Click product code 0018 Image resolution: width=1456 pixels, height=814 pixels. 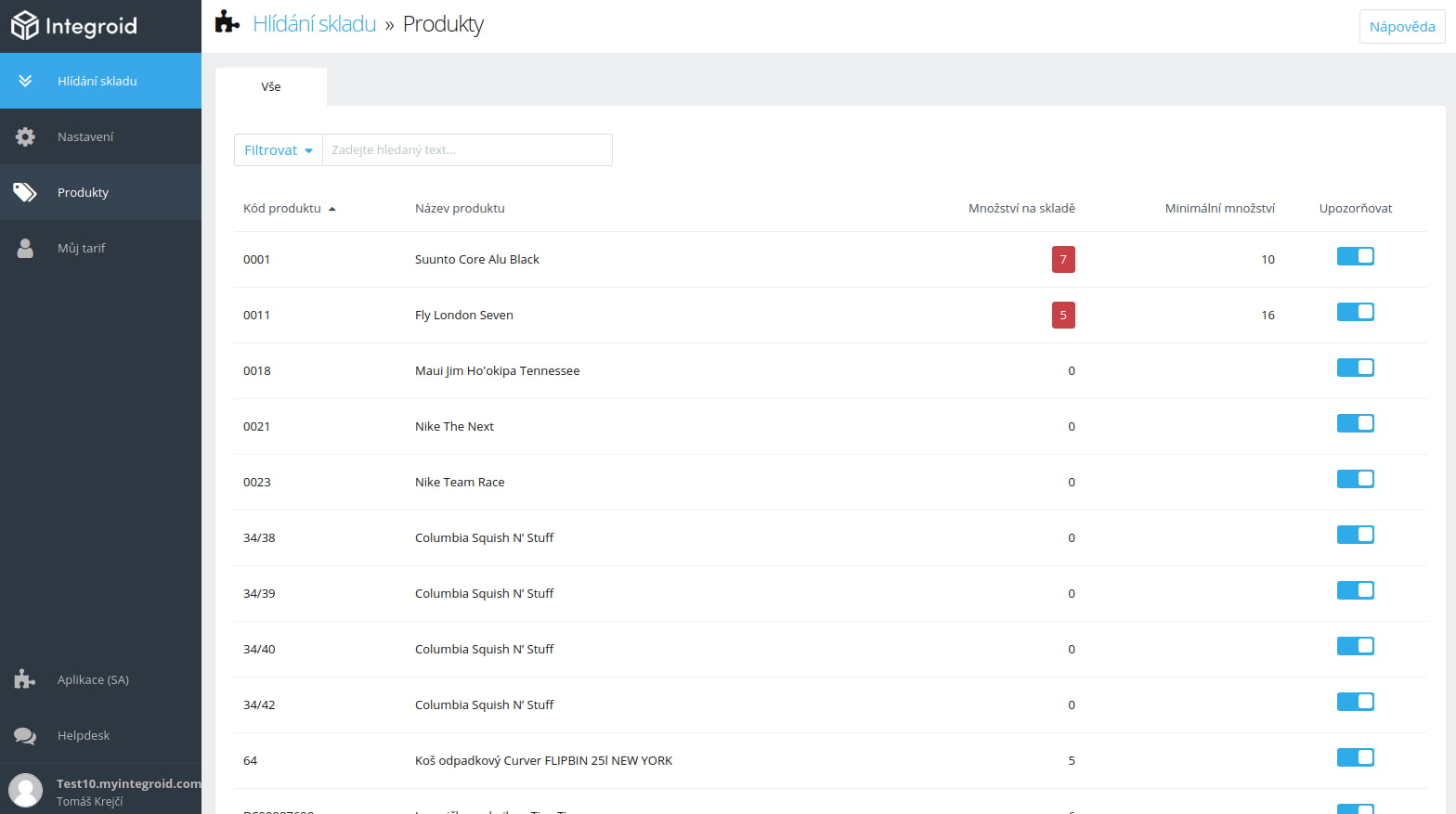pyautogui.click(x=257, y=370)
